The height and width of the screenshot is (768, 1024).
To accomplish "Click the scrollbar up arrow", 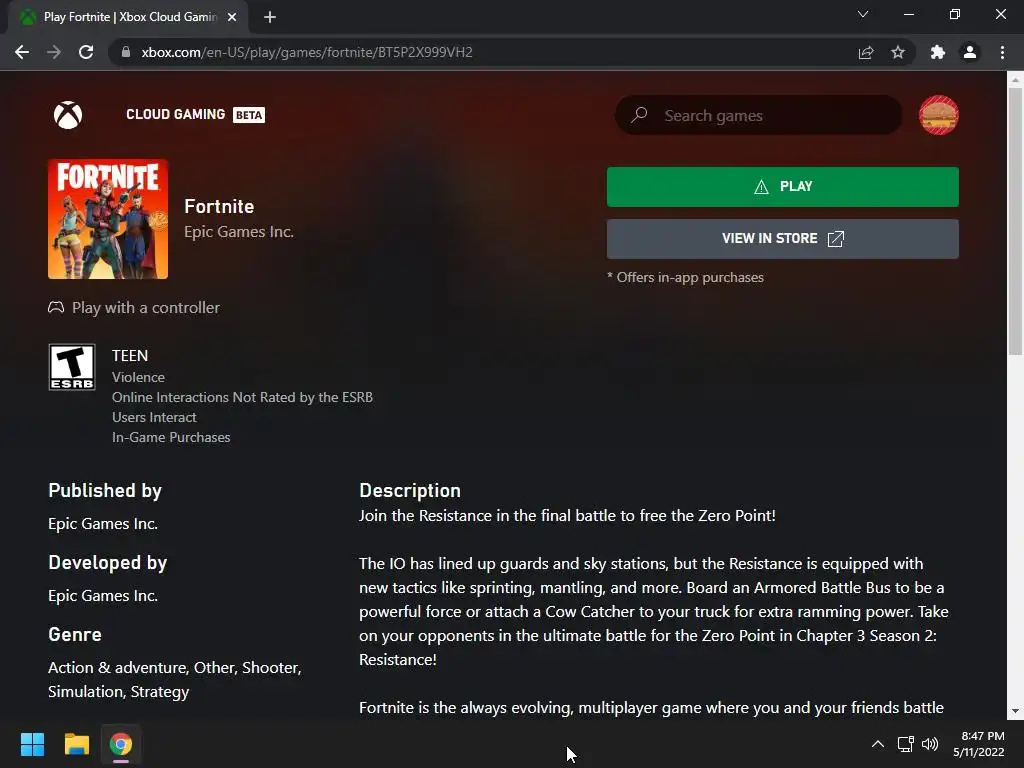I will tap(1015, 79).
